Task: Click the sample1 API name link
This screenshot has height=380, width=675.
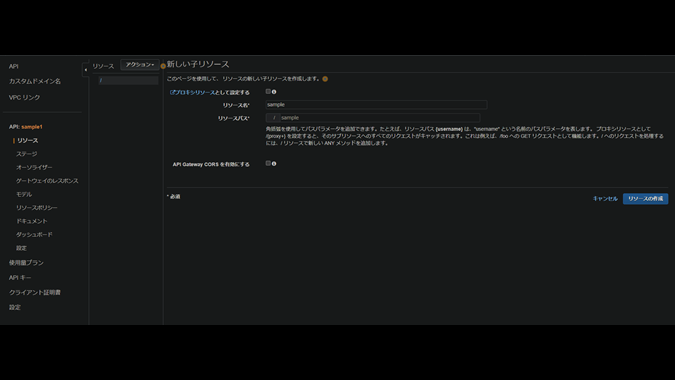Action: click(x=32, y=127)
